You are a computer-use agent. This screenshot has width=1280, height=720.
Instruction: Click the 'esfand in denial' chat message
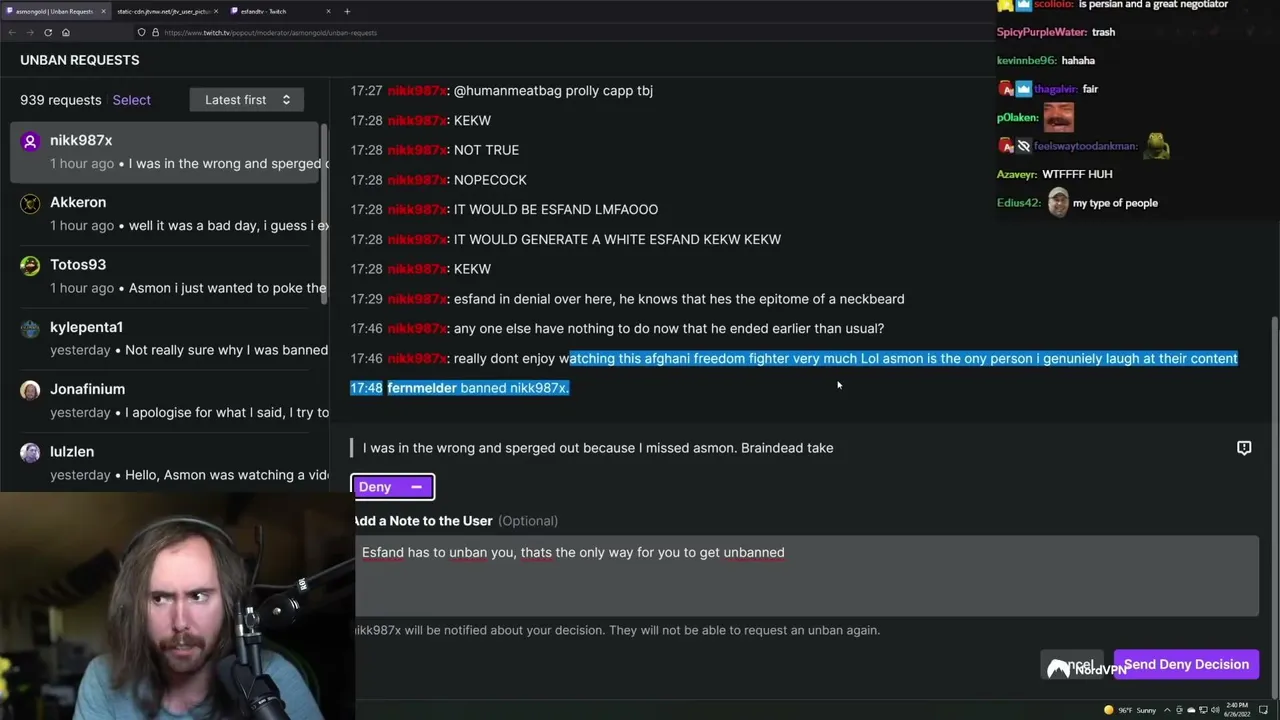pos(679,299)
